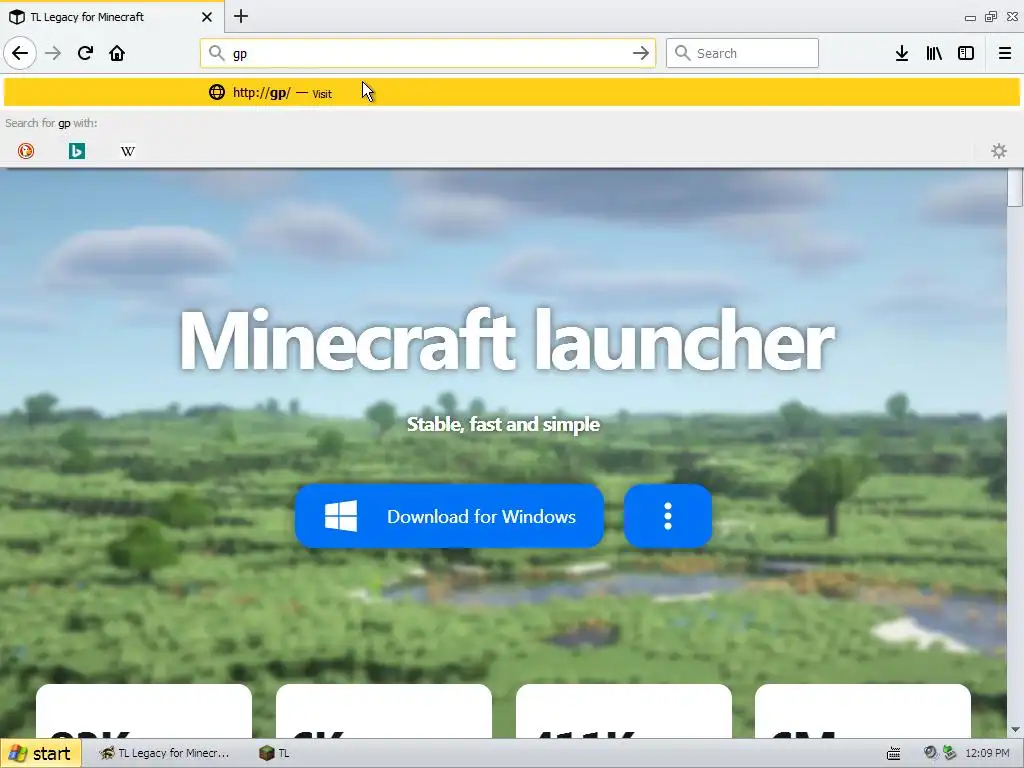Open the Windows start menu
Viewport: 1024px width, 768px height.
click(x=40, y=753)
